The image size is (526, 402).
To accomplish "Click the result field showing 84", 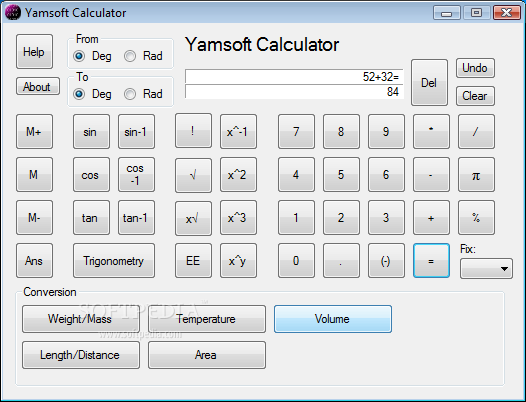I will [x=294, y=92].
